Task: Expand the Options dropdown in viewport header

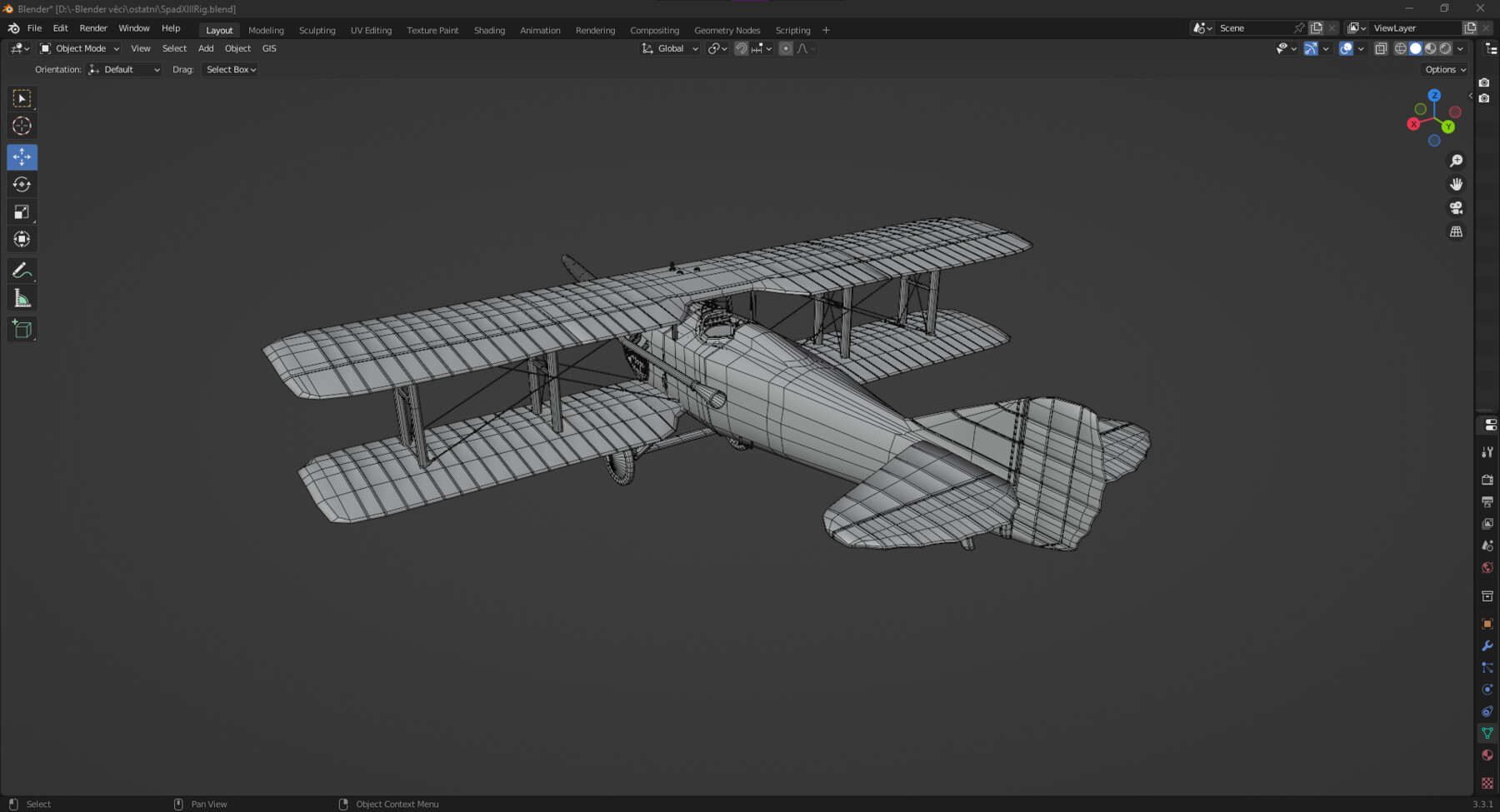Action: [1443, 69]
